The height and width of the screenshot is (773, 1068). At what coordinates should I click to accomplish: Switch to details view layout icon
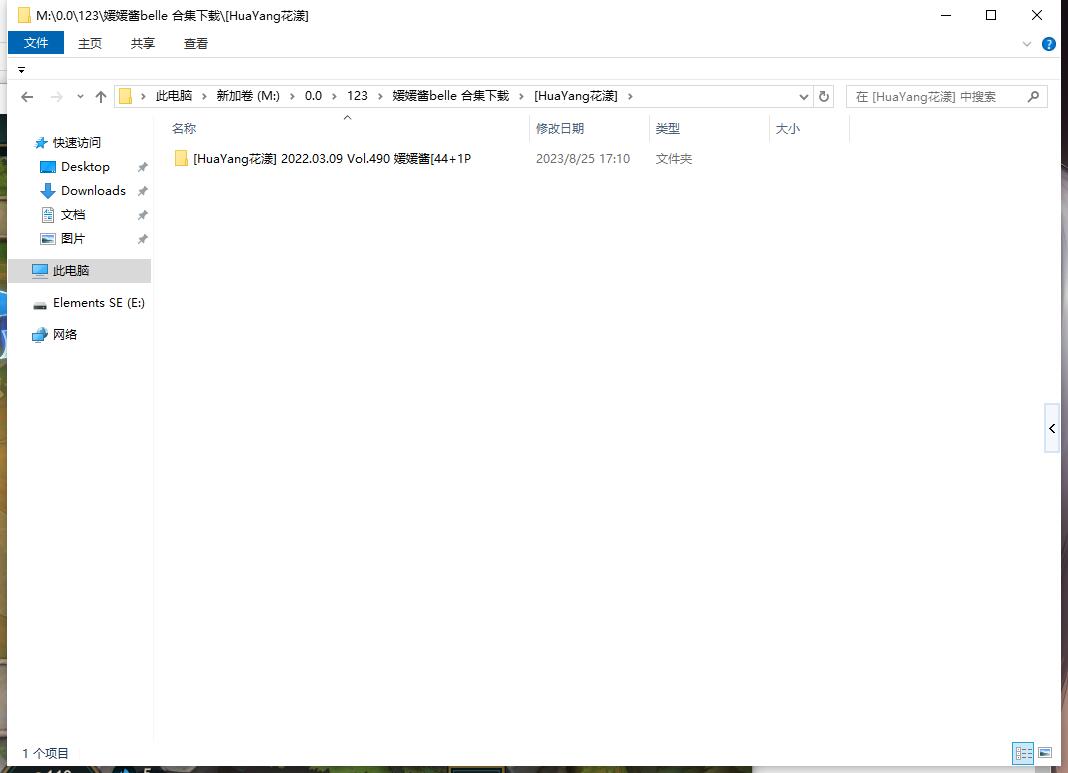[x=1023, y=753]
